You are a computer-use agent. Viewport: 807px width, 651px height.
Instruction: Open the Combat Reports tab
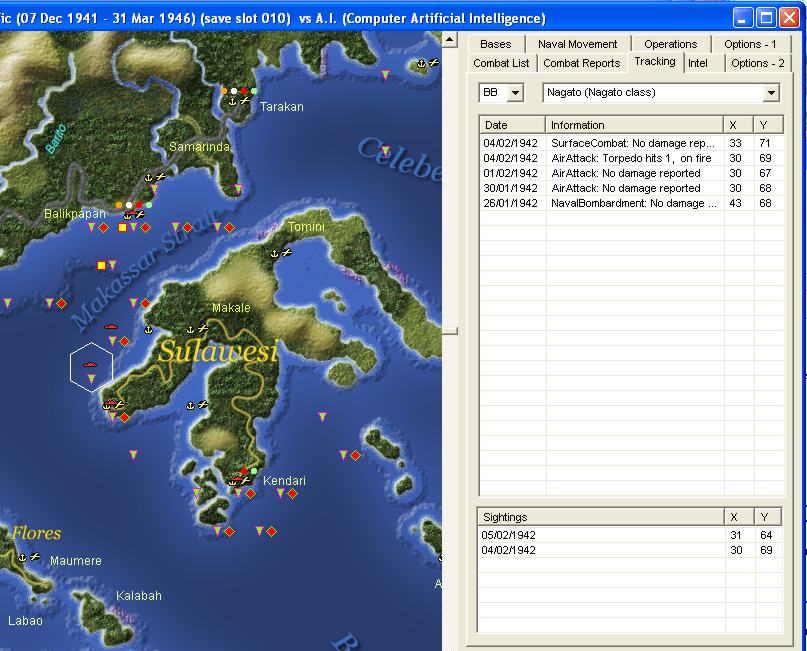point(582,62)
